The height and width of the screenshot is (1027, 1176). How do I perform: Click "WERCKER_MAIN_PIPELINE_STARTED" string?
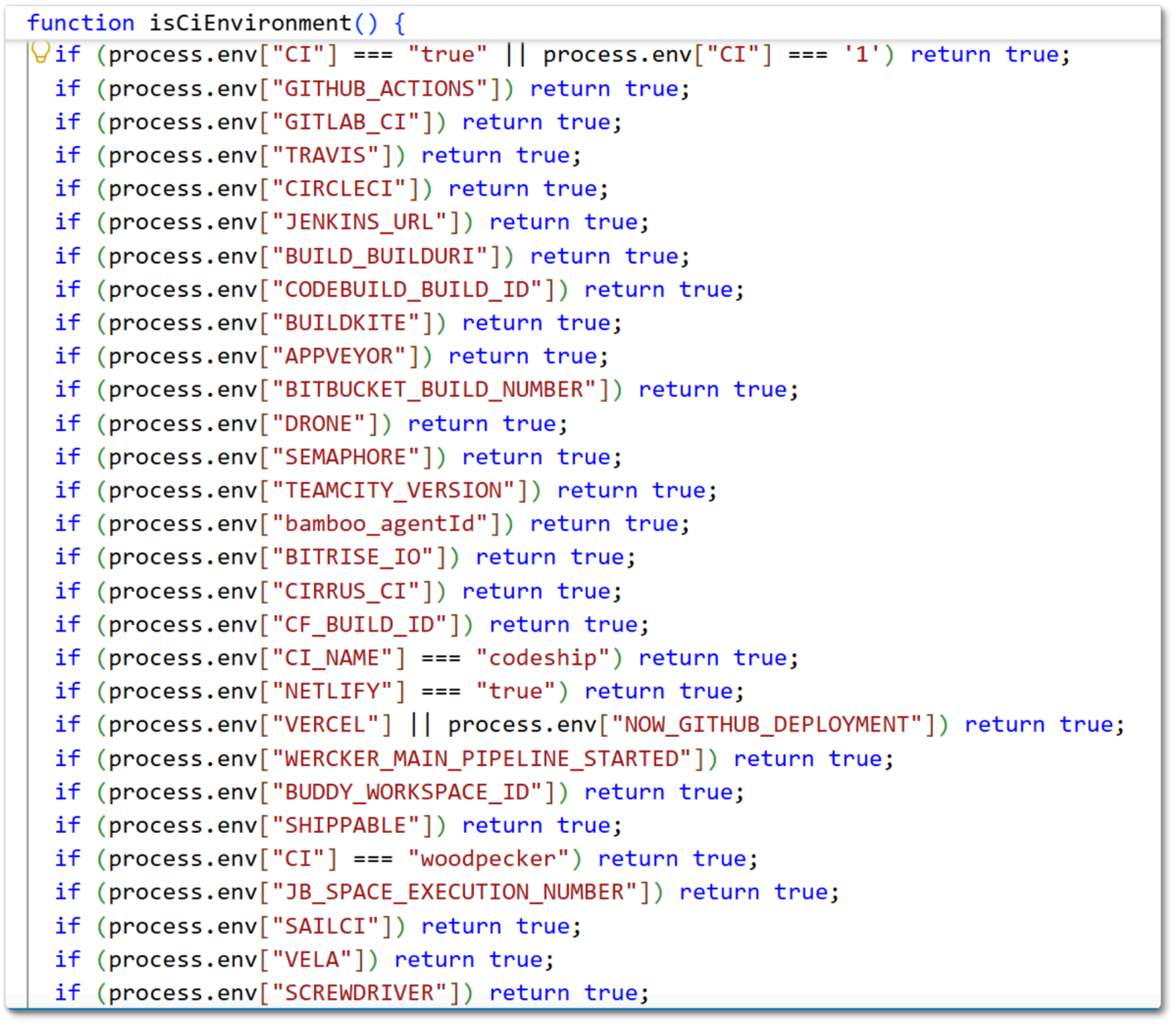point(488,759)
